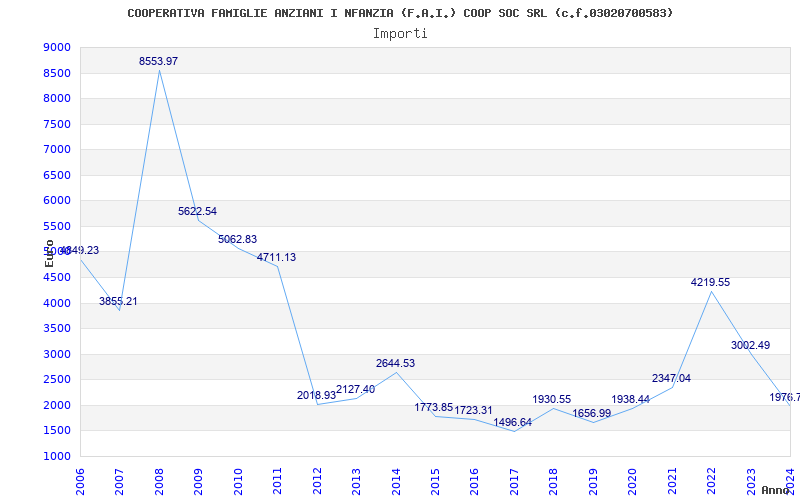The width and height of the screenshot is (800, 500).
Task: Select the 2017 year axis label
Action: click(514, 482)
